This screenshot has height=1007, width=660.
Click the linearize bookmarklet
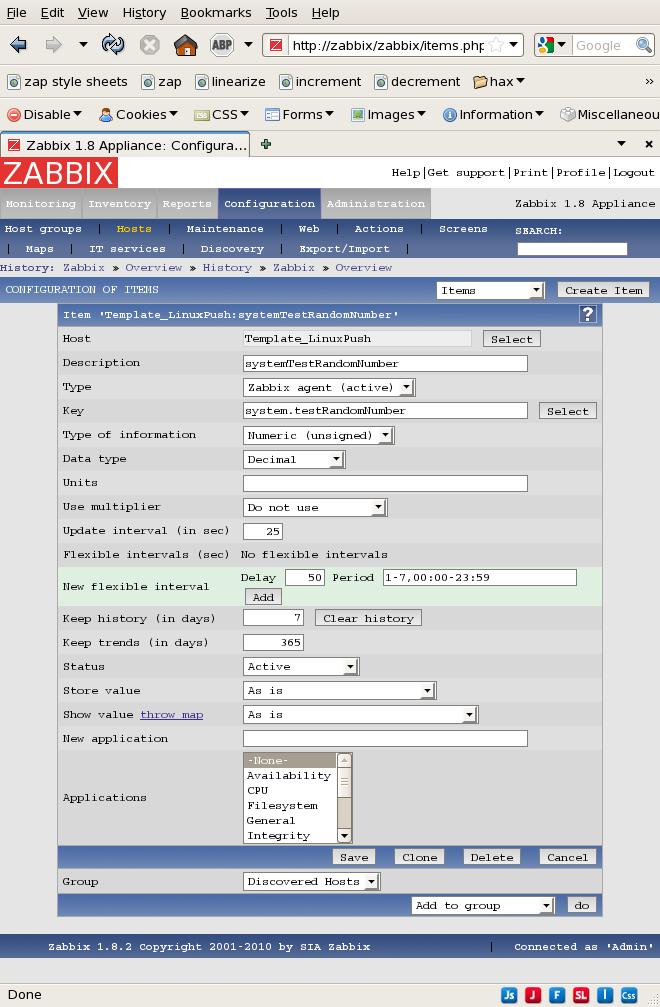[x=231, y=82]
